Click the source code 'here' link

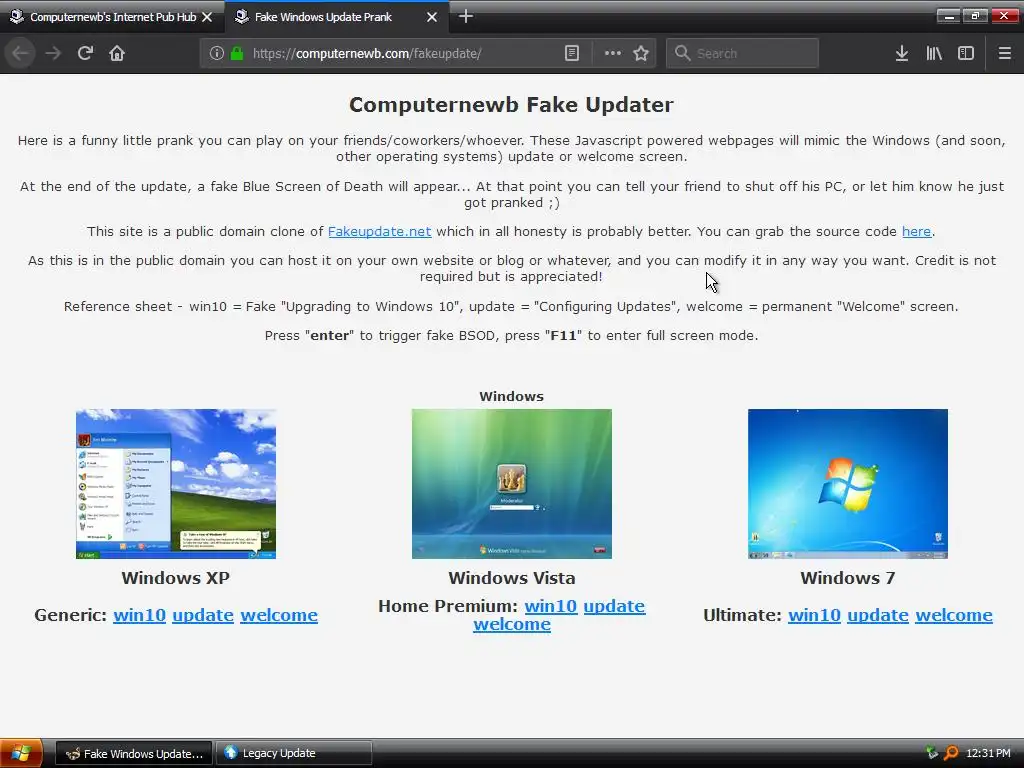[x=916, y=232]
